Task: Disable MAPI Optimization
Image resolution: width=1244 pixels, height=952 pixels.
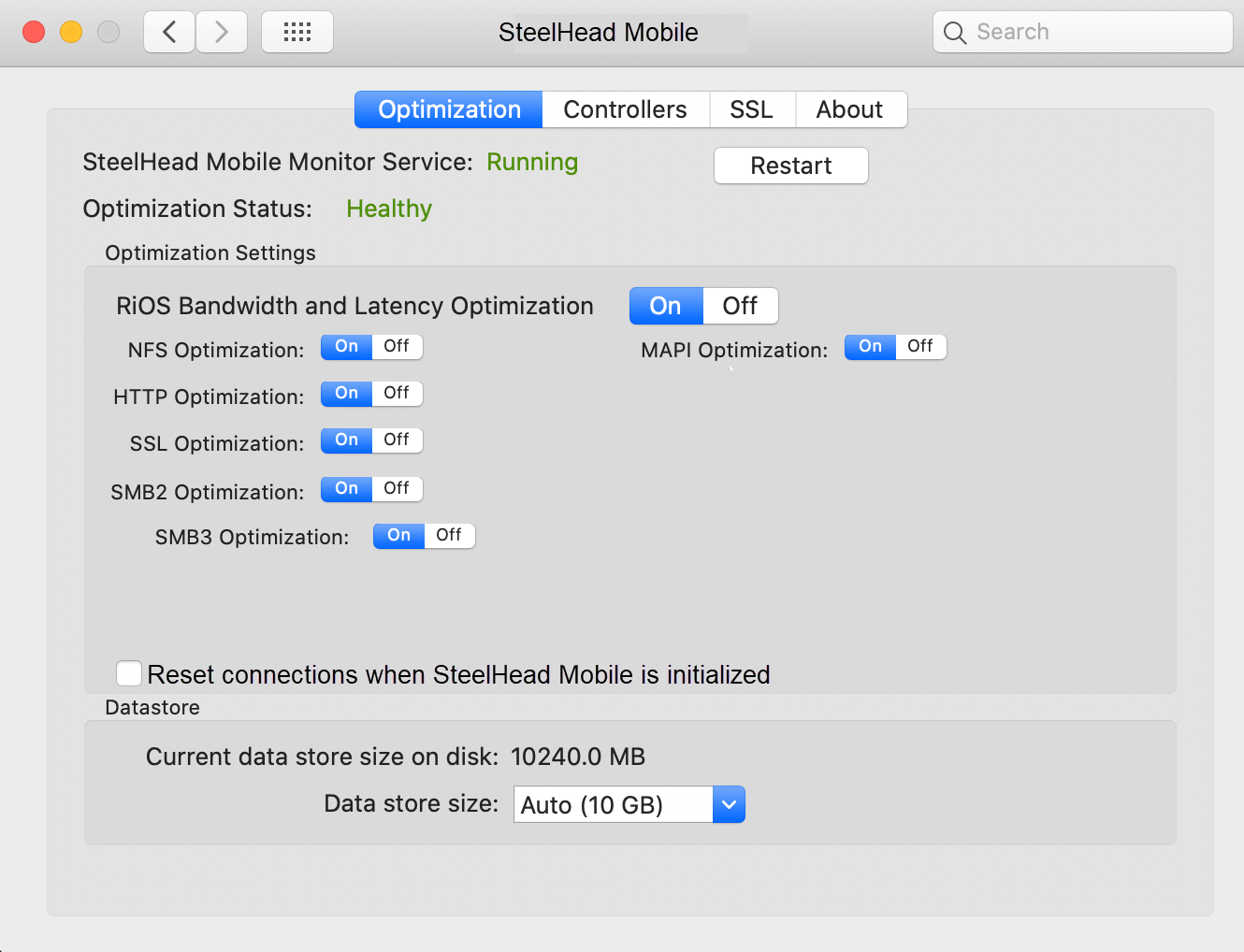Action: [920, 347]
